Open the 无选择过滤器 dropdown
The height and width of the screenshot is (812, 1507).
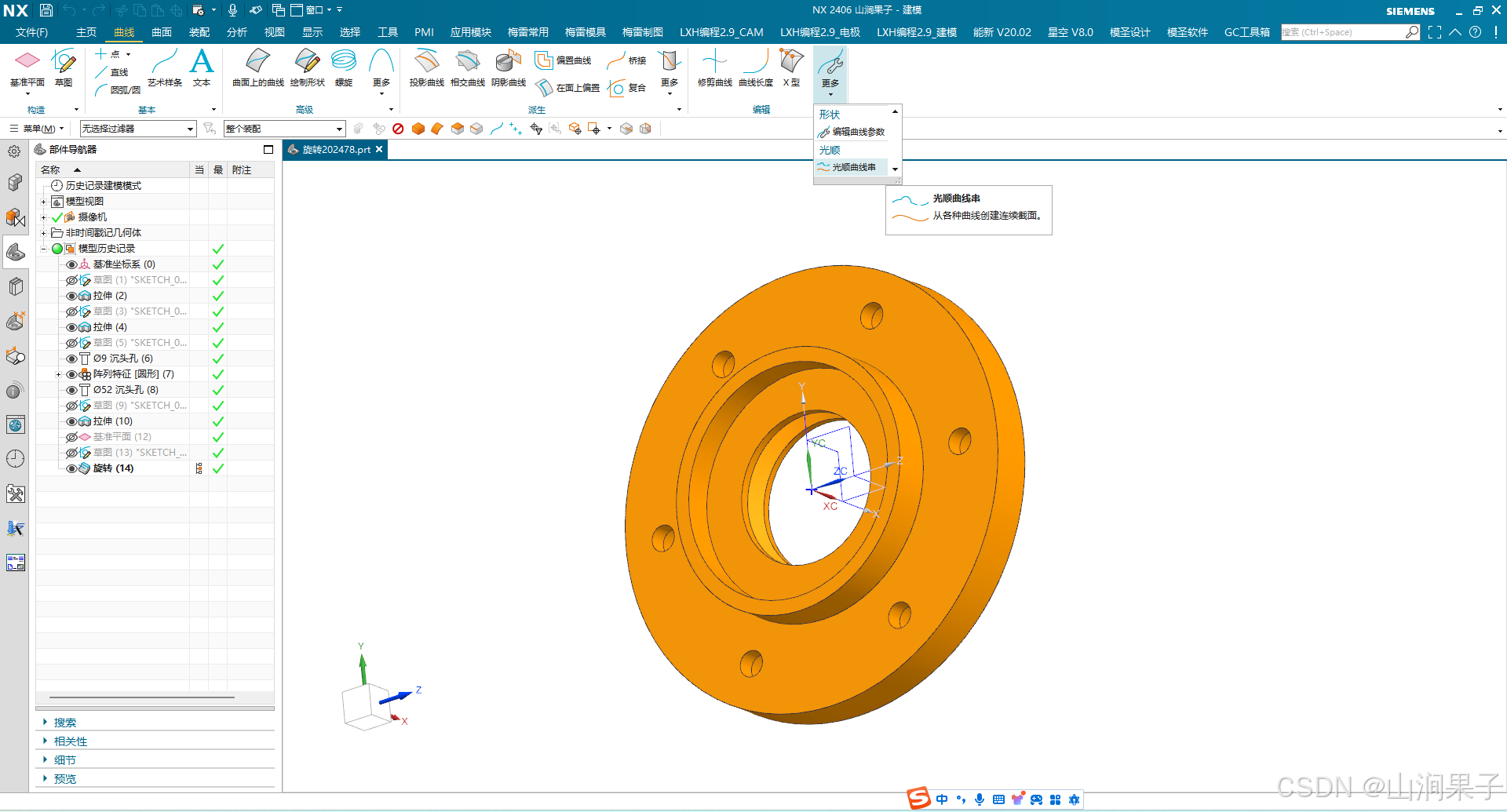(x=138, y=129)
